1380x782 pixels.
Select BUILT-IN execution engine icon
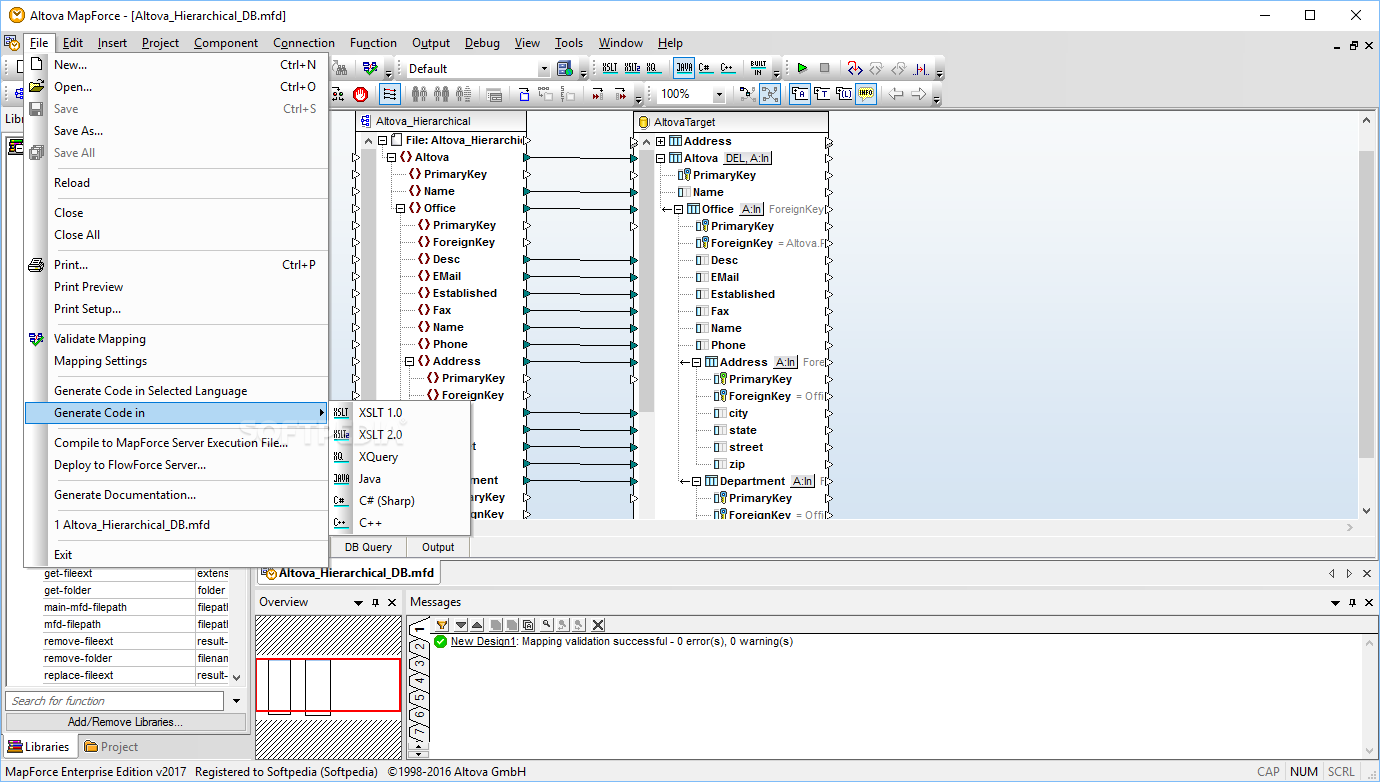pos(758,68)
